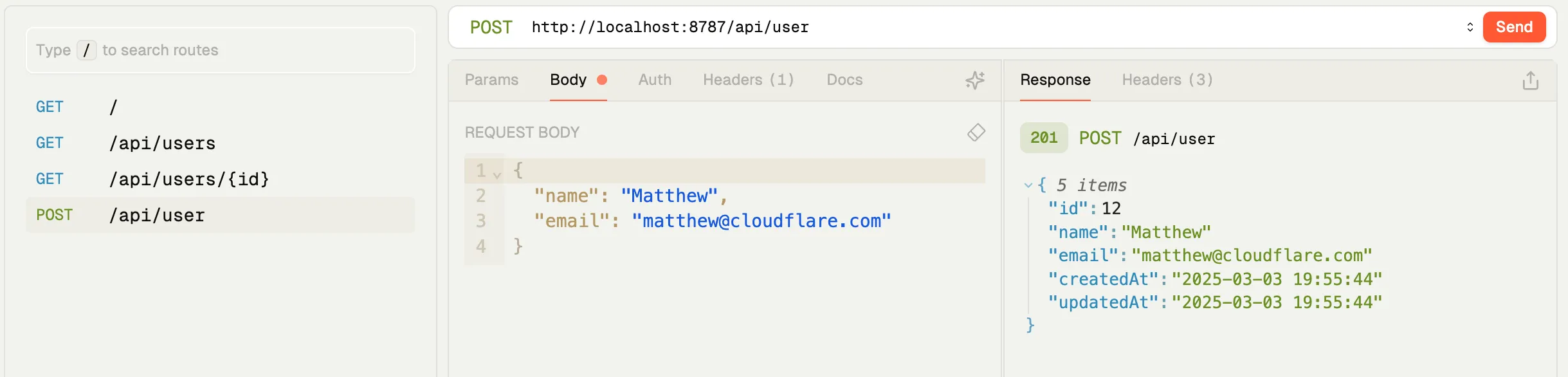Fold the request body at line 1
The height and width of the screenshot is (377, 1568).
click(497, 174)
